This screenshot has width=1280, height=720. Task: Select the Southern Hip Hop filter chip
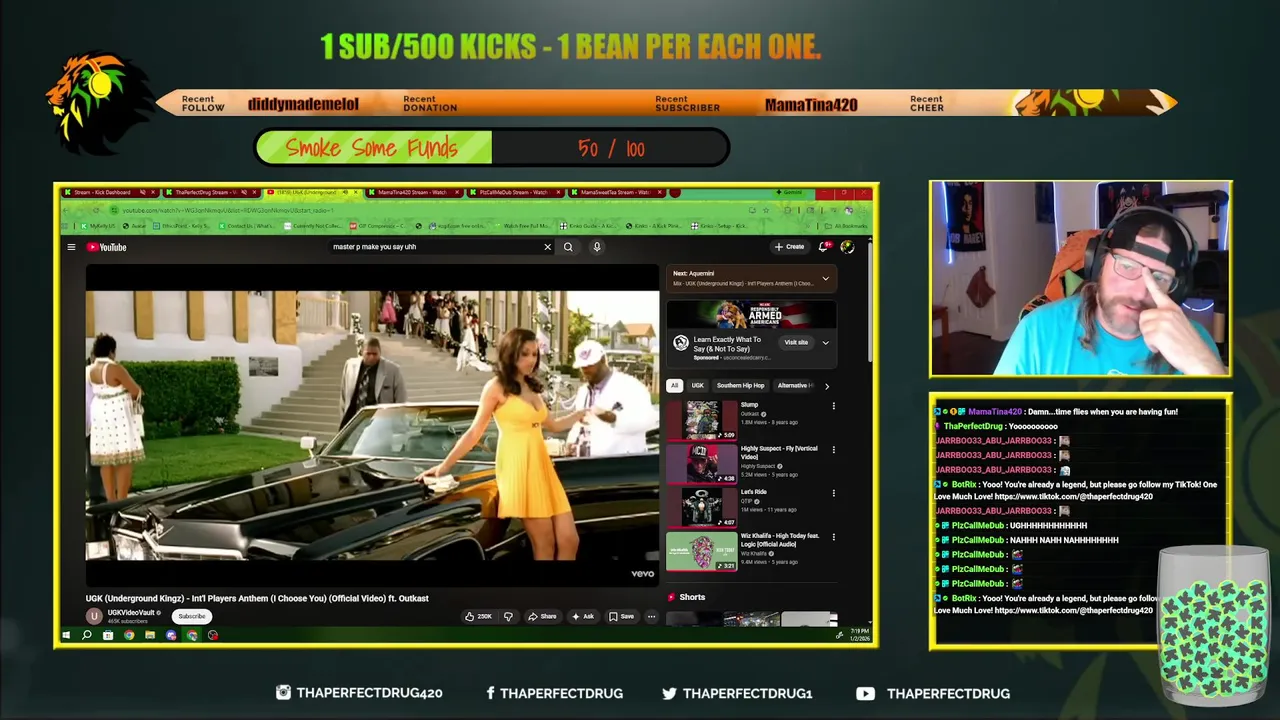(x=740, y=386)
